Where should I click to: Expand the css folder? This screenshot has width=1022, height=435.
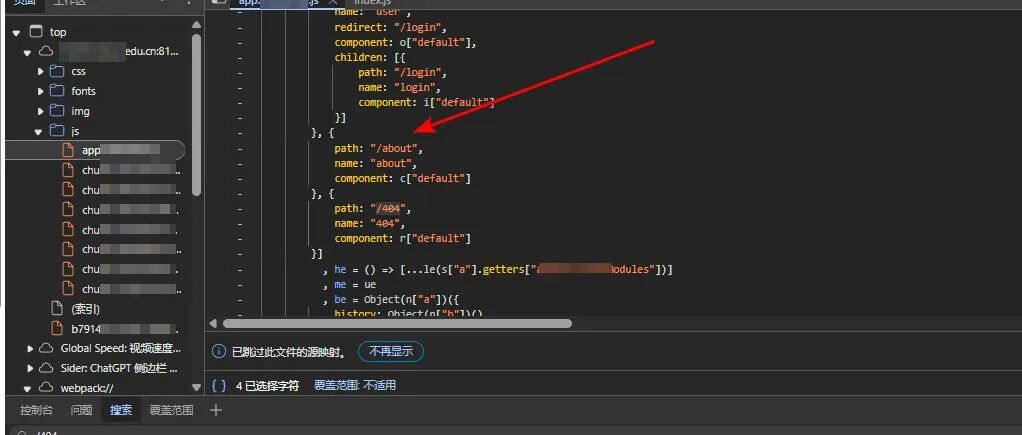click(40, 71)
